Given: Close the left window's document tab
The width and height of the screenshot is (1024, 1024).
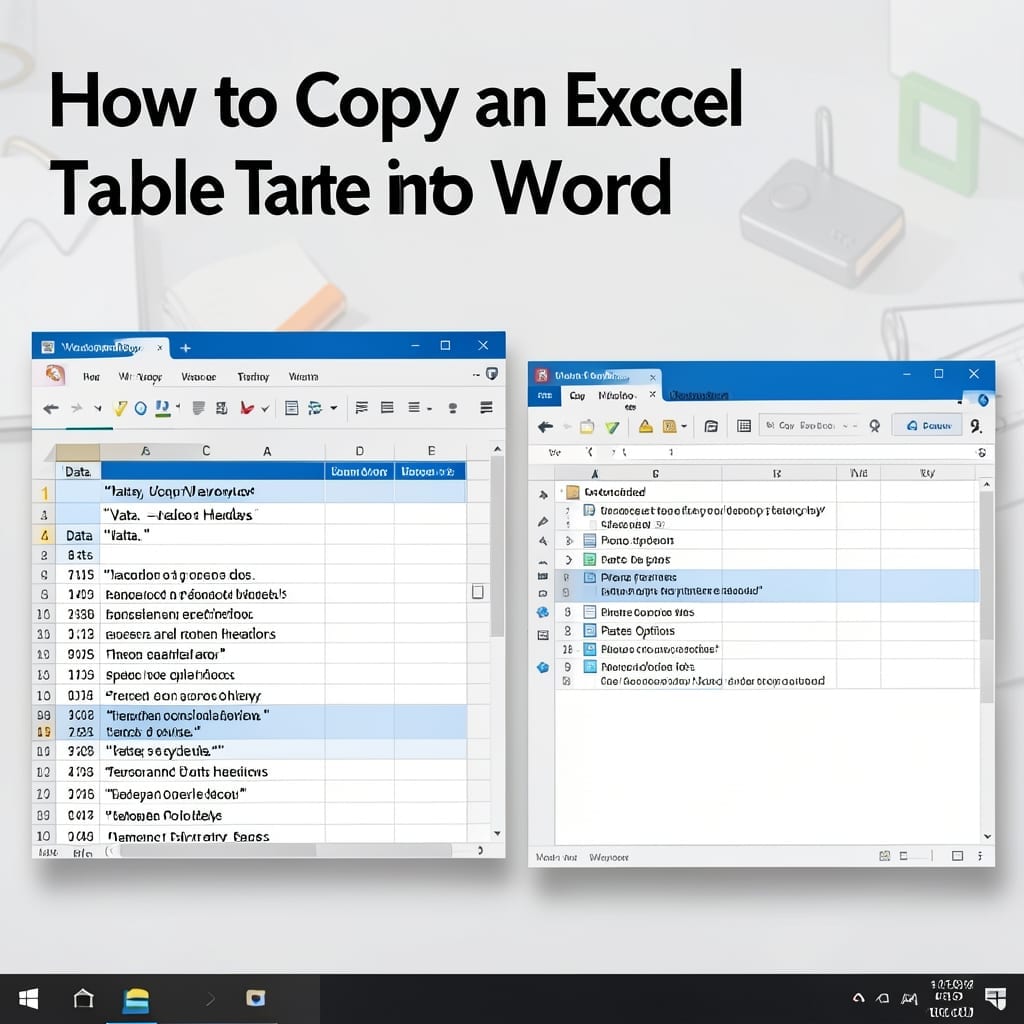Looking at the screenshot, I should tap(159, 348).
